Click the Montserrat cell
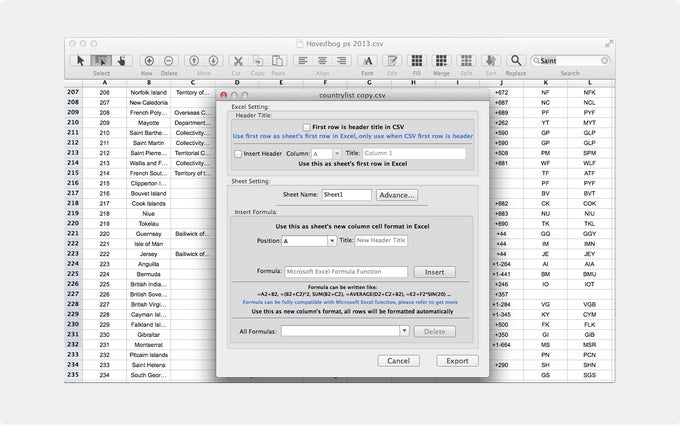The height and width of the screenshot is (425, 680). (x=148, y=345)
